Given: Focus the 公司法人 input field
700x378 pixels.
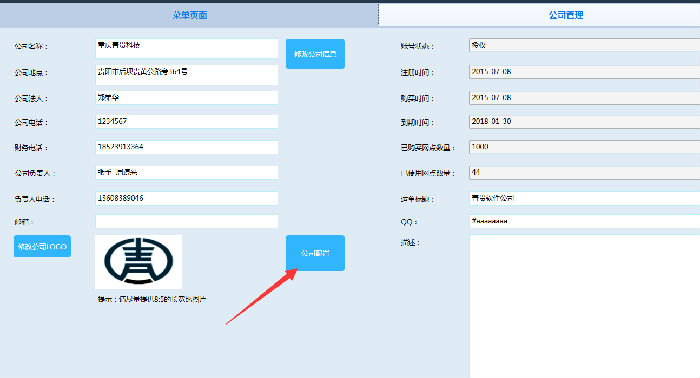Looking at the screenshot, I should [x=187, y=98].
